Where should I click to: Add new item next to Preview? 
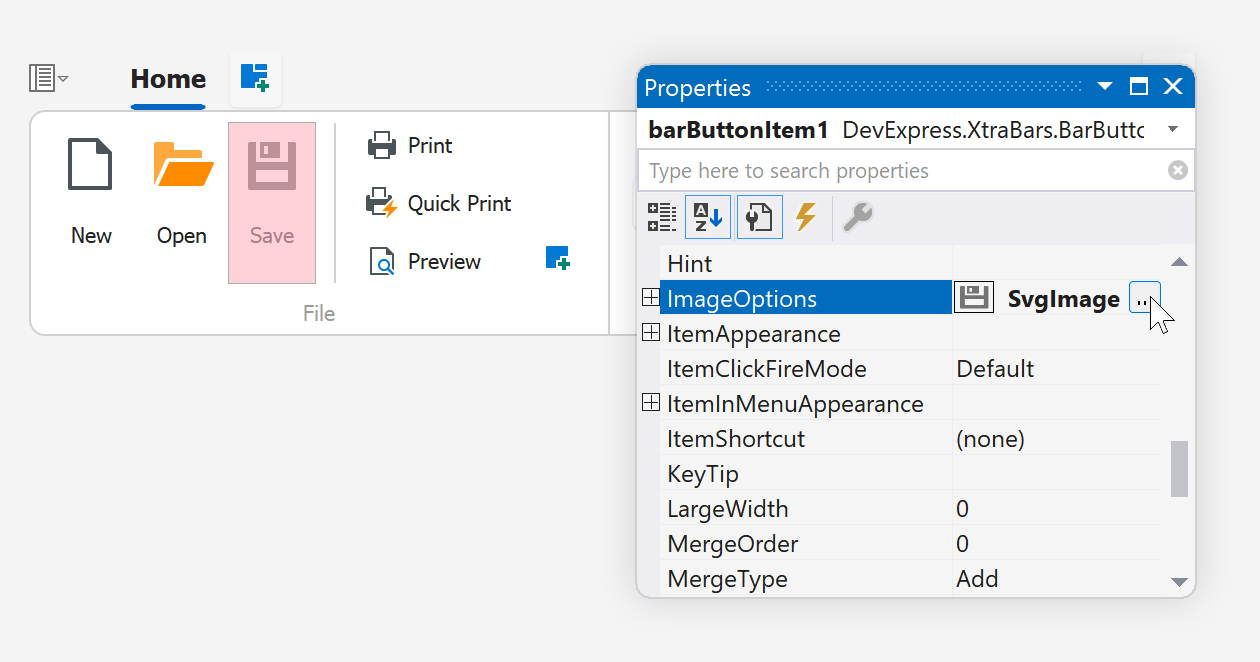[558, 259]
